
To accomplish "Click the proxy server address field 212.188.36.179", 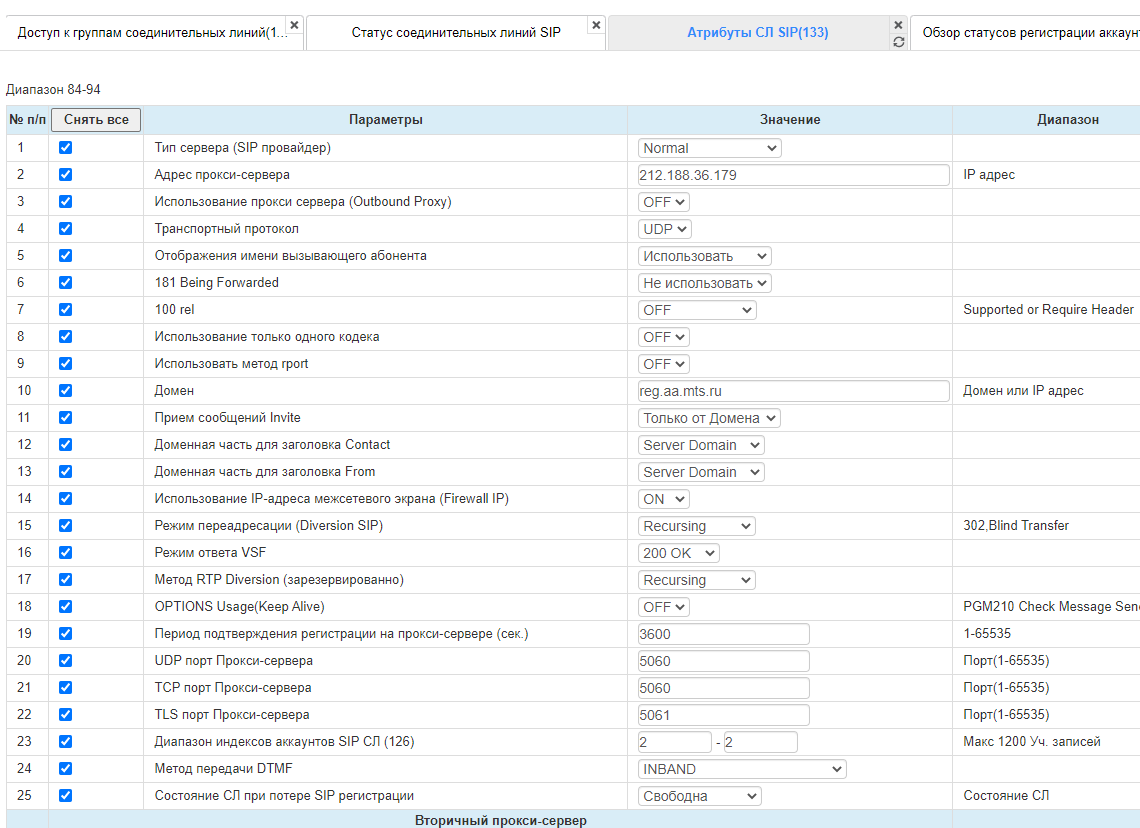I will (793, 175).
